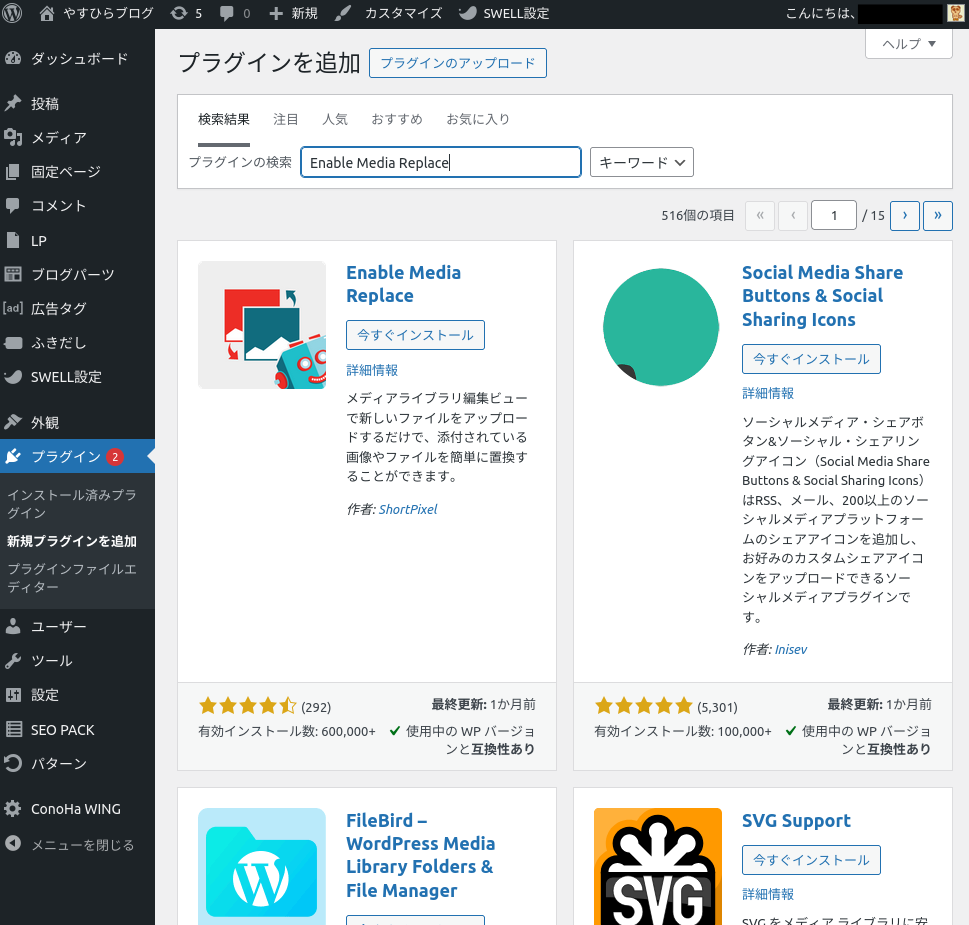Expand the Help panel dropdown

908,43
